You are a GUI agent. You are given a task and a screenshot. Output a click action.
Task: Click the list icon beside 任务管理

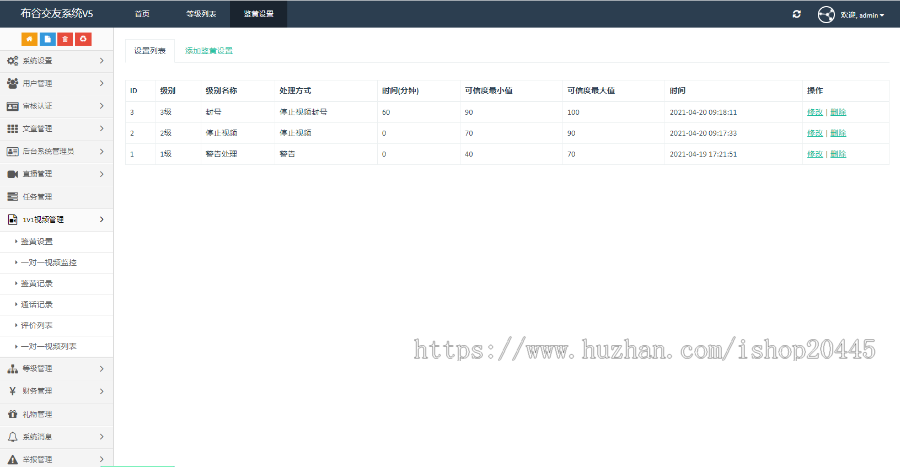point(12,197)
